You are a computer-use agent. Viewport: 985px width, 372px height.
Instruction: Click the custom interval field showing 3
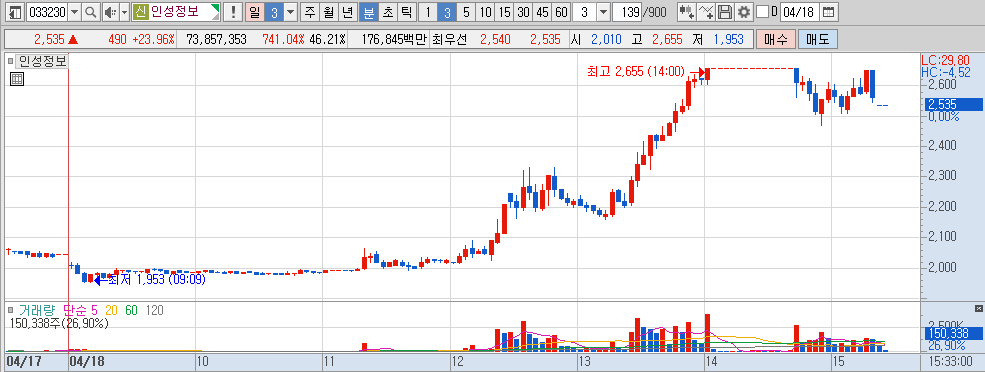pos(584,11)
